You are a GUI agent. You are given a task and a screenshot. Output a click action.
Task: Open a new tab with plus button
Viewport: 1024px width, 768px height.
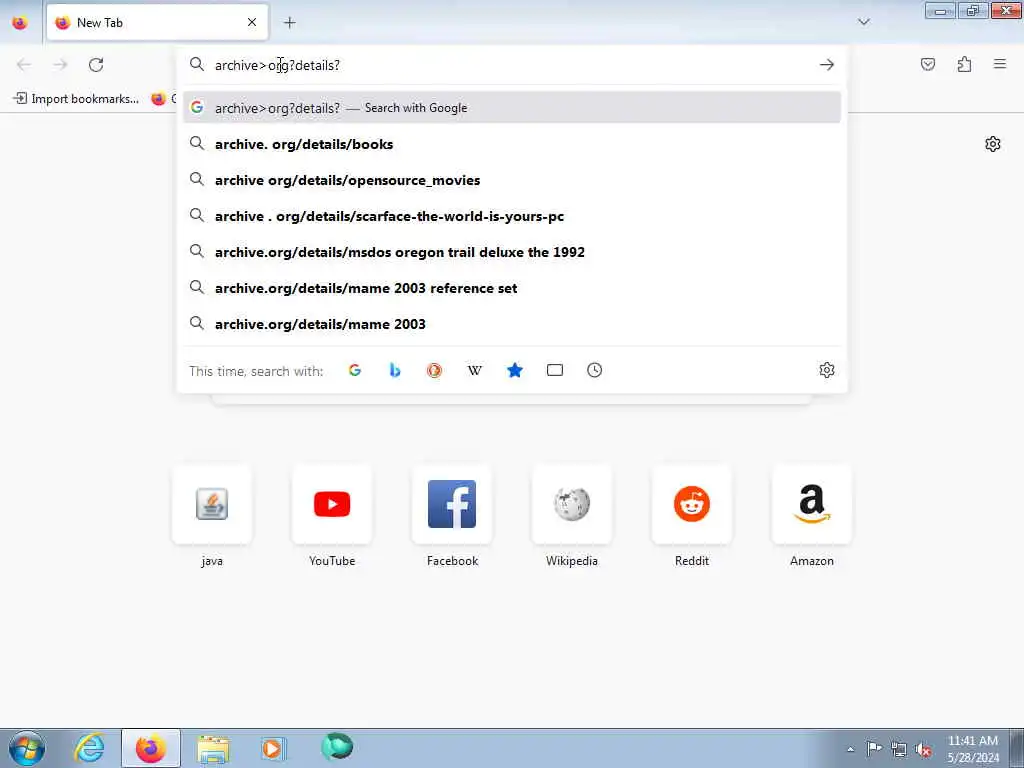[290, 23]
